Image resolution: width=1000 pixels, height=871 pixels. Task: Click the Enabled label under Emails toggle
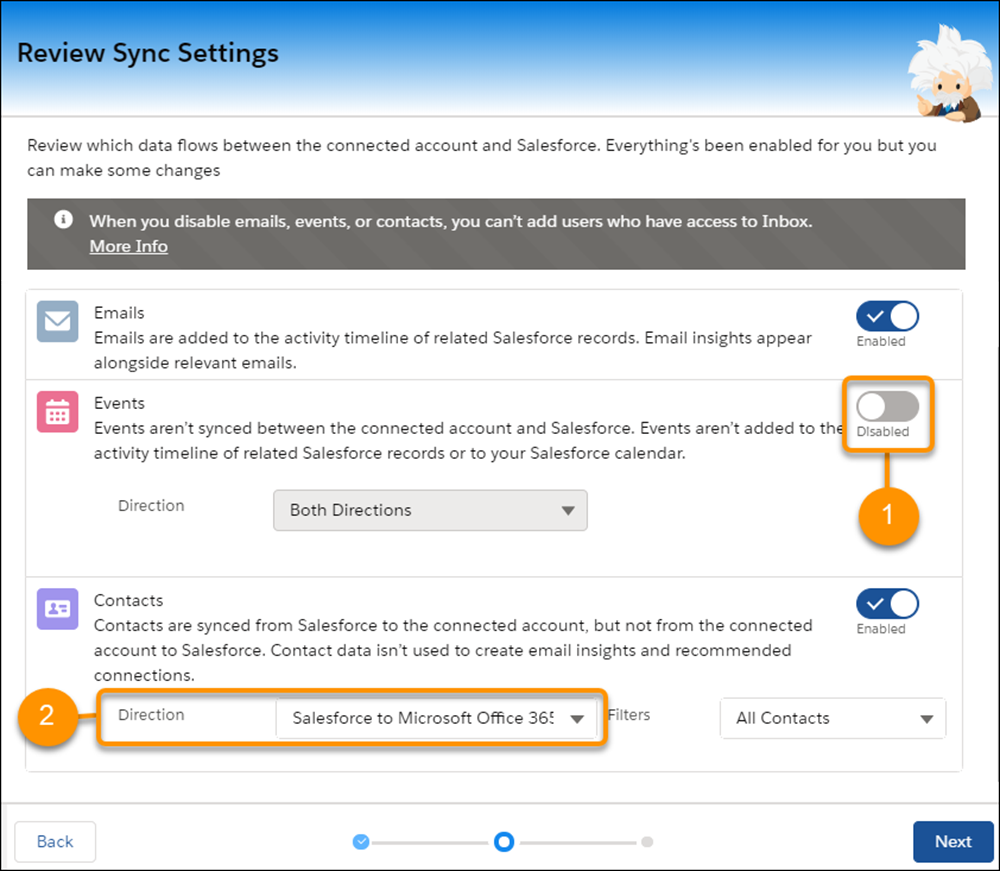point(881,341)
